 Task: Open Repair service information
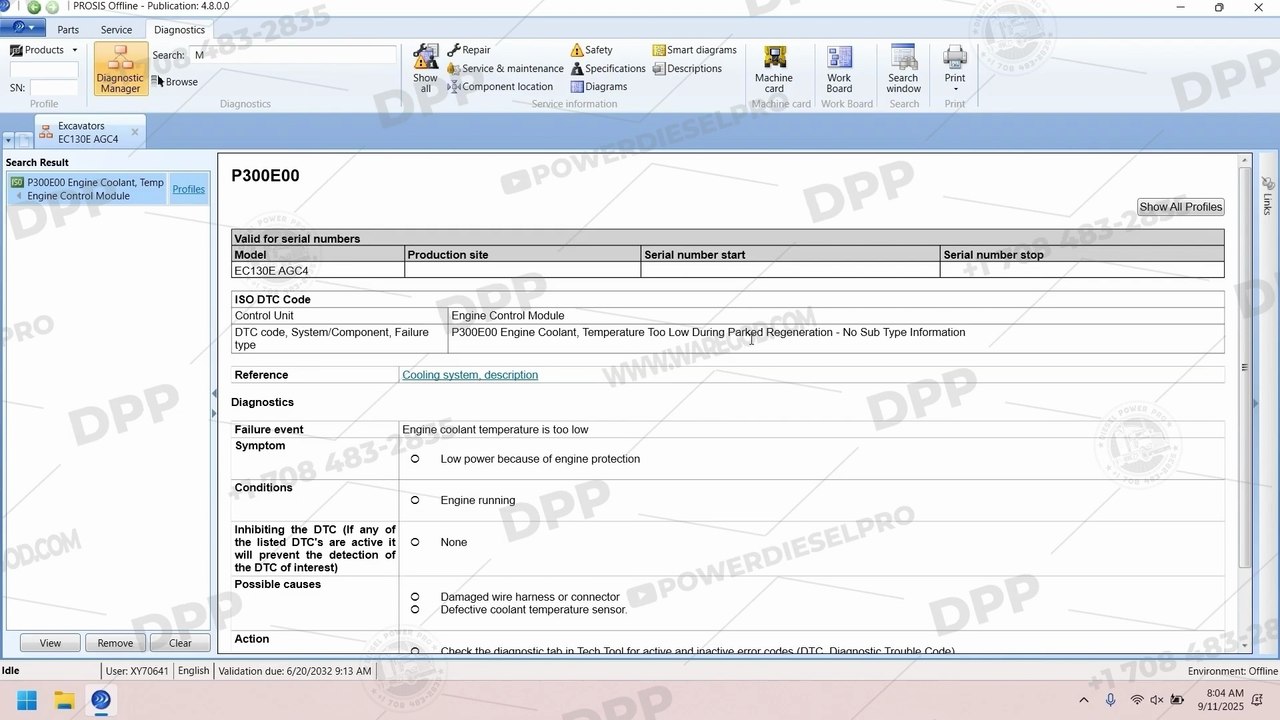point(469,50)
